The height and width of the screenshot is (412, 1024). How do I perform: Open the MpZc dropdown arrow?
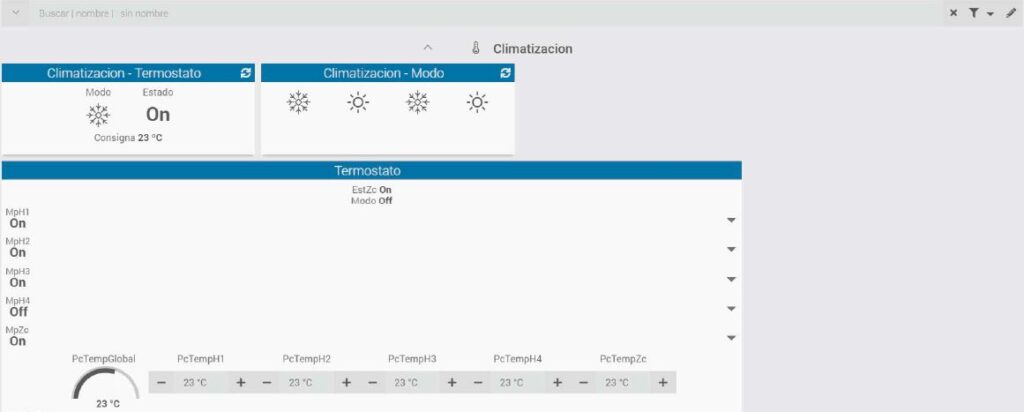[731, 338]
